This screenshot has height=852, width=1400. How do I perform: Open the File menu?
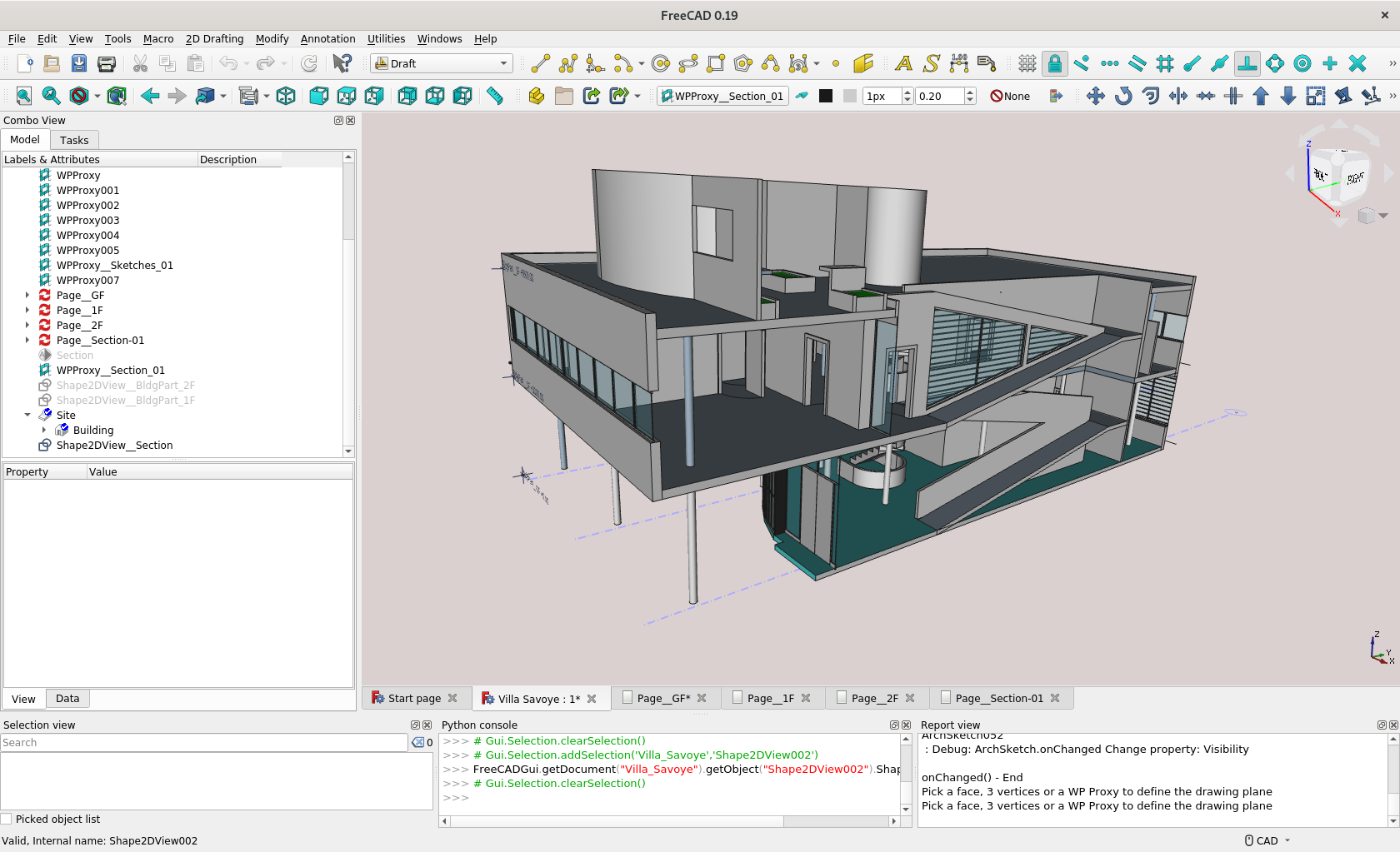click(17, 38)
